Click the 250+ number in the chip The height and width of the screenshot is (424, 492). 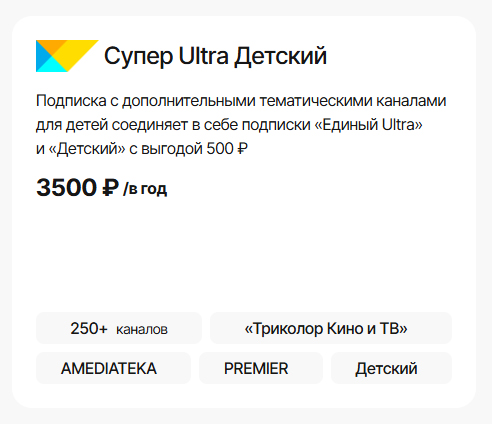(x=89, y=328)
